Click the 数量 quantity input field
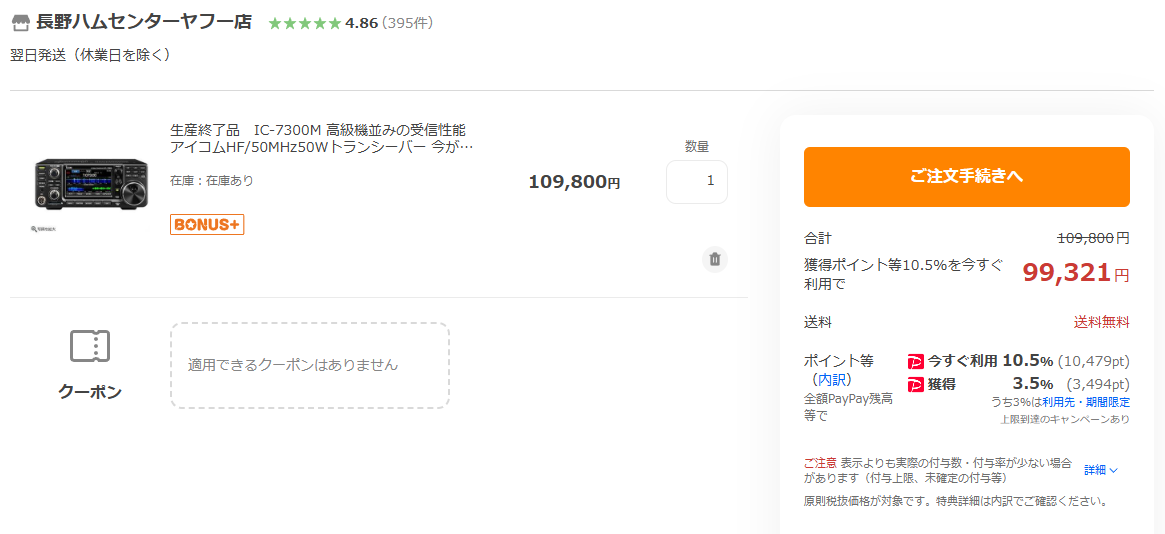This screenshot has height=534, width=1165. (697, 182)
